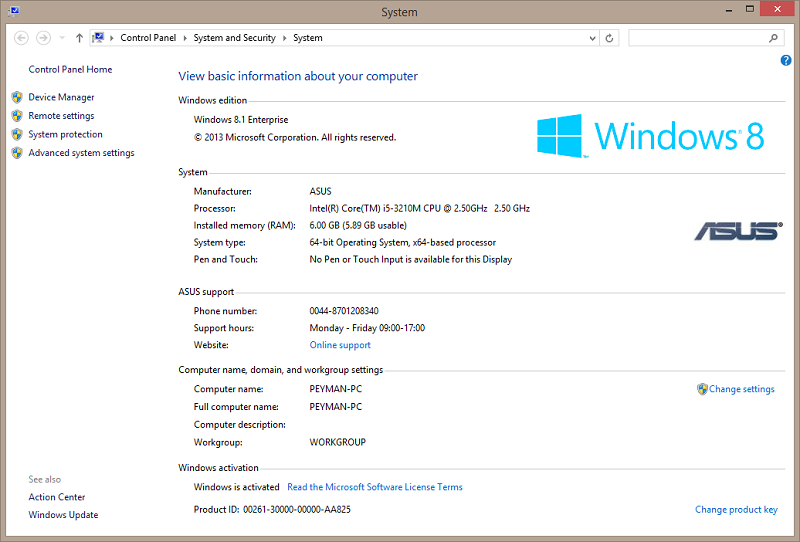Click the shield icon beside Device Manager
800x542 pixels.
pyautogui.click(x=17, y=97)
